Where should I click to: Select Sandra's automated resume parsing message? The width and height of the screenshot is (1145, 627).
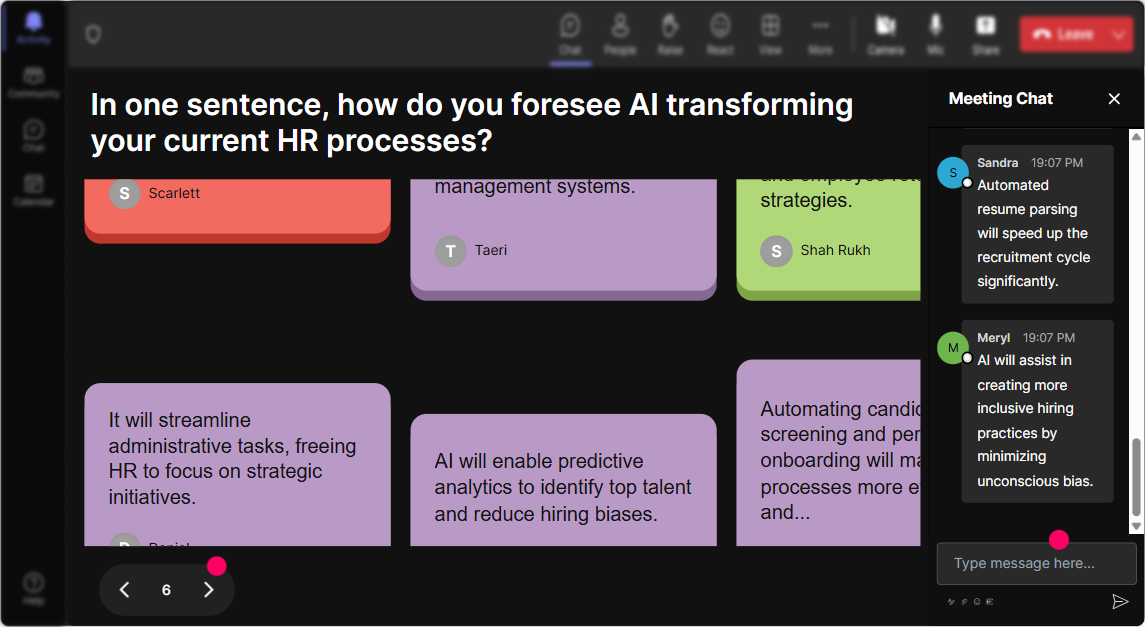coord(1037,224)
